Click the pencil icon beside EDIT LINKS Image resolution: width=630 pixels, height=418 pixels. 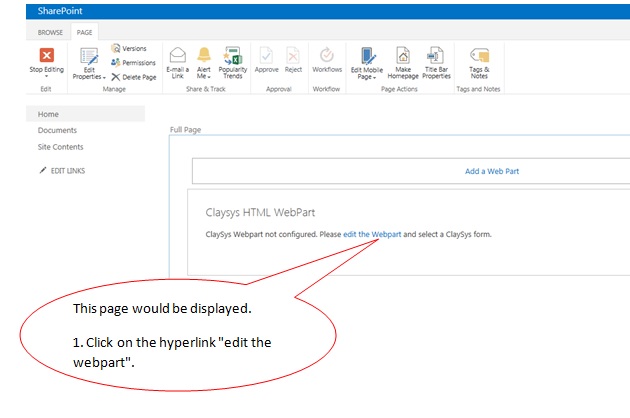(43, 170)
